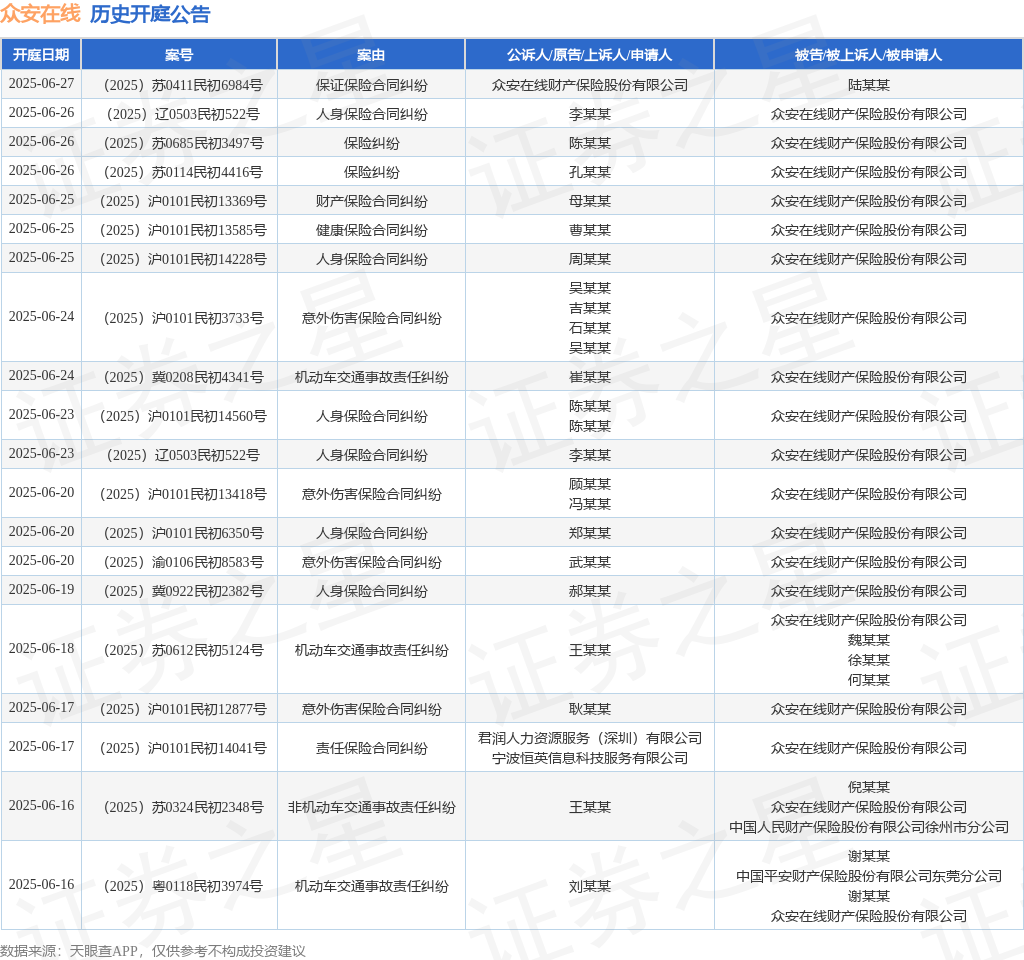Click plaintiff 刘某某
Image resolution: width=1024 pixels, height=960 pixels.
click(590, 886)
